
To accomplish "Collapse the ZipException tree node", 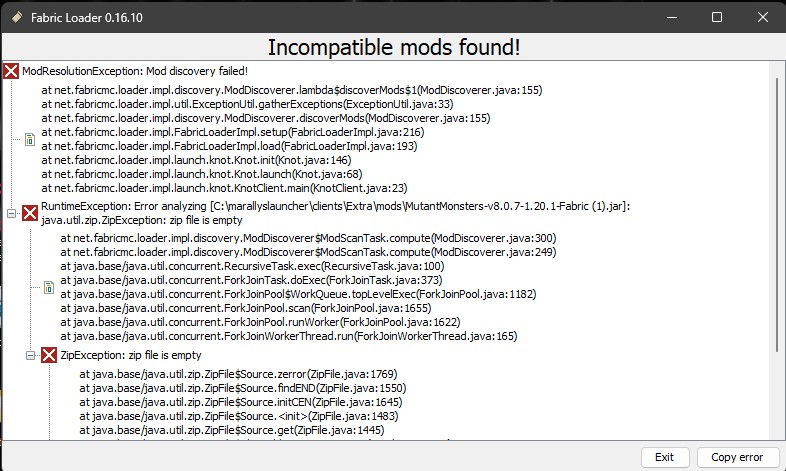I will coord(31,355).
